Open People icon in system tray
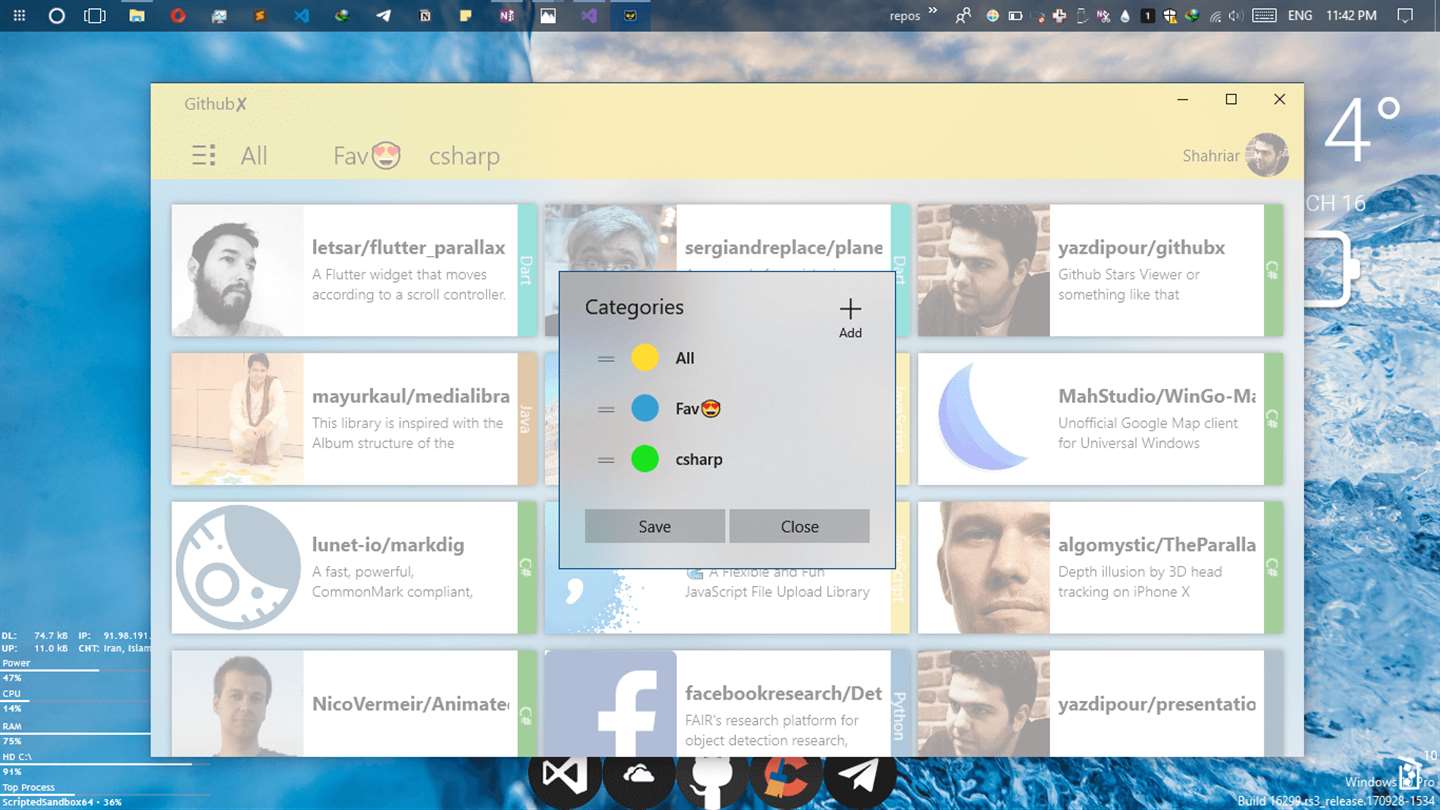This screenshot has height=810, width=1440. click(963, 15)
